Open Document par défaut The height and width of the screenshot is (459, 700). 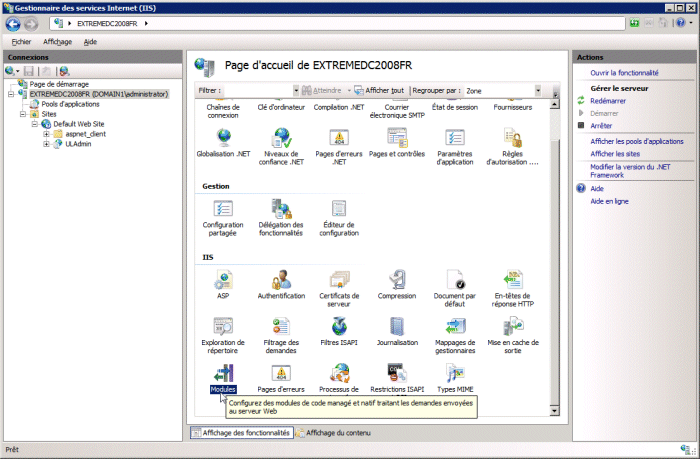(x=455, y=288)
